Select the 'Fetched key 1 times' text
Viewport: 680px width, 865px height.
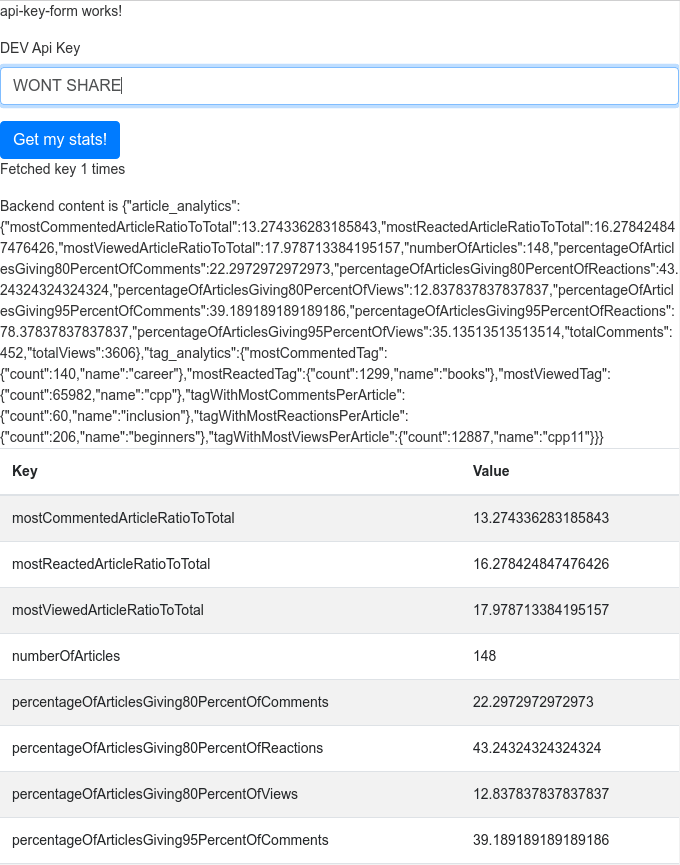click(62, 169)
